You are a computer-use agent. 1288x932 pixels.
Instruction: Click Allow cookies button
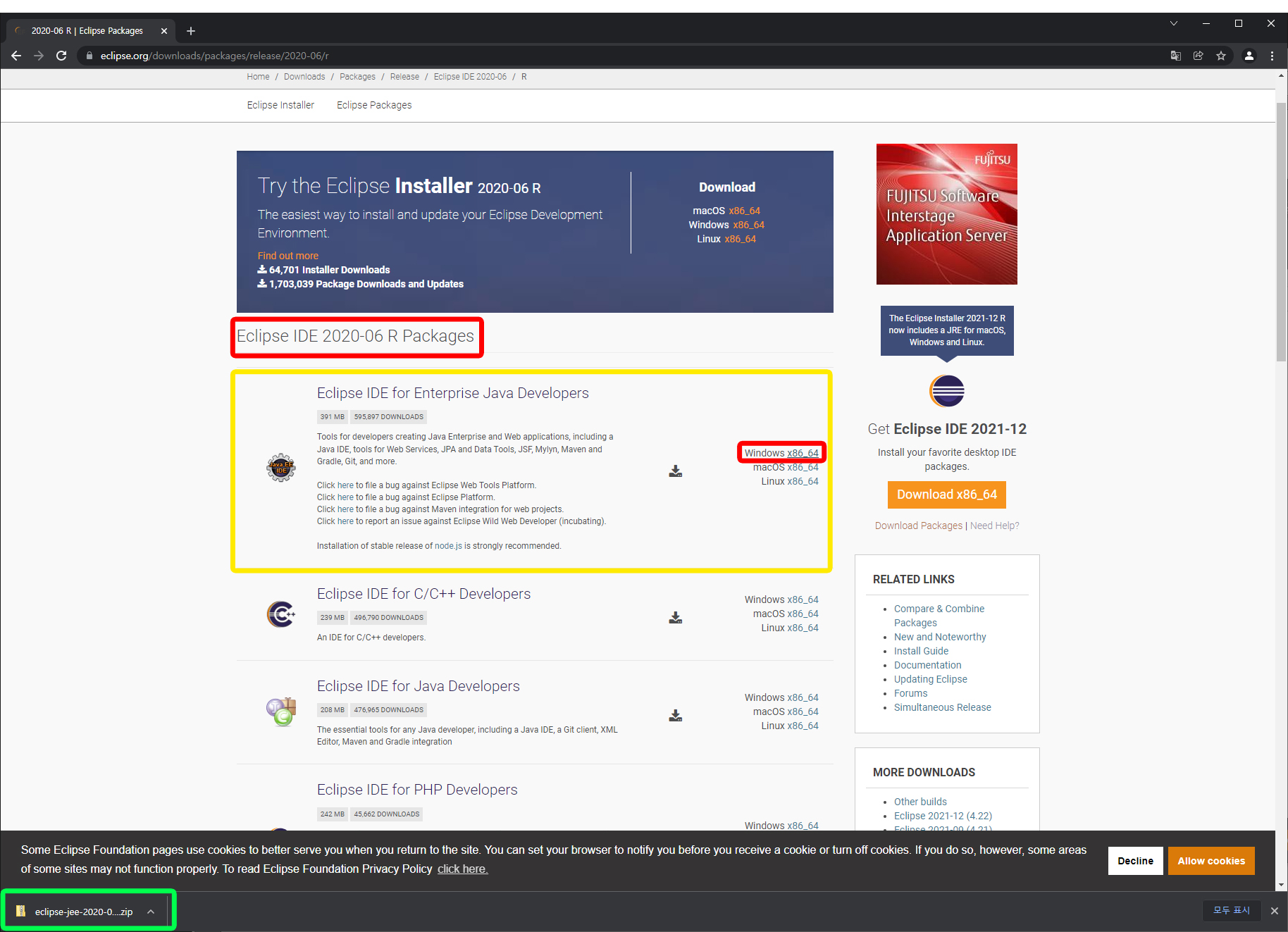(x=1211, y=861)
